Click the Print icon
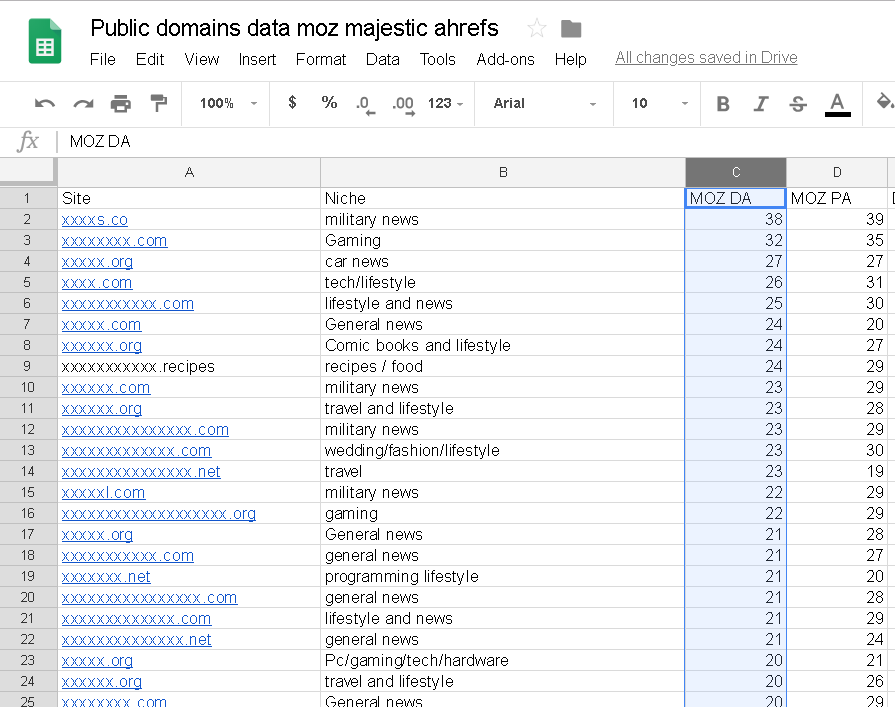895x707 pixels. (121, 103)
